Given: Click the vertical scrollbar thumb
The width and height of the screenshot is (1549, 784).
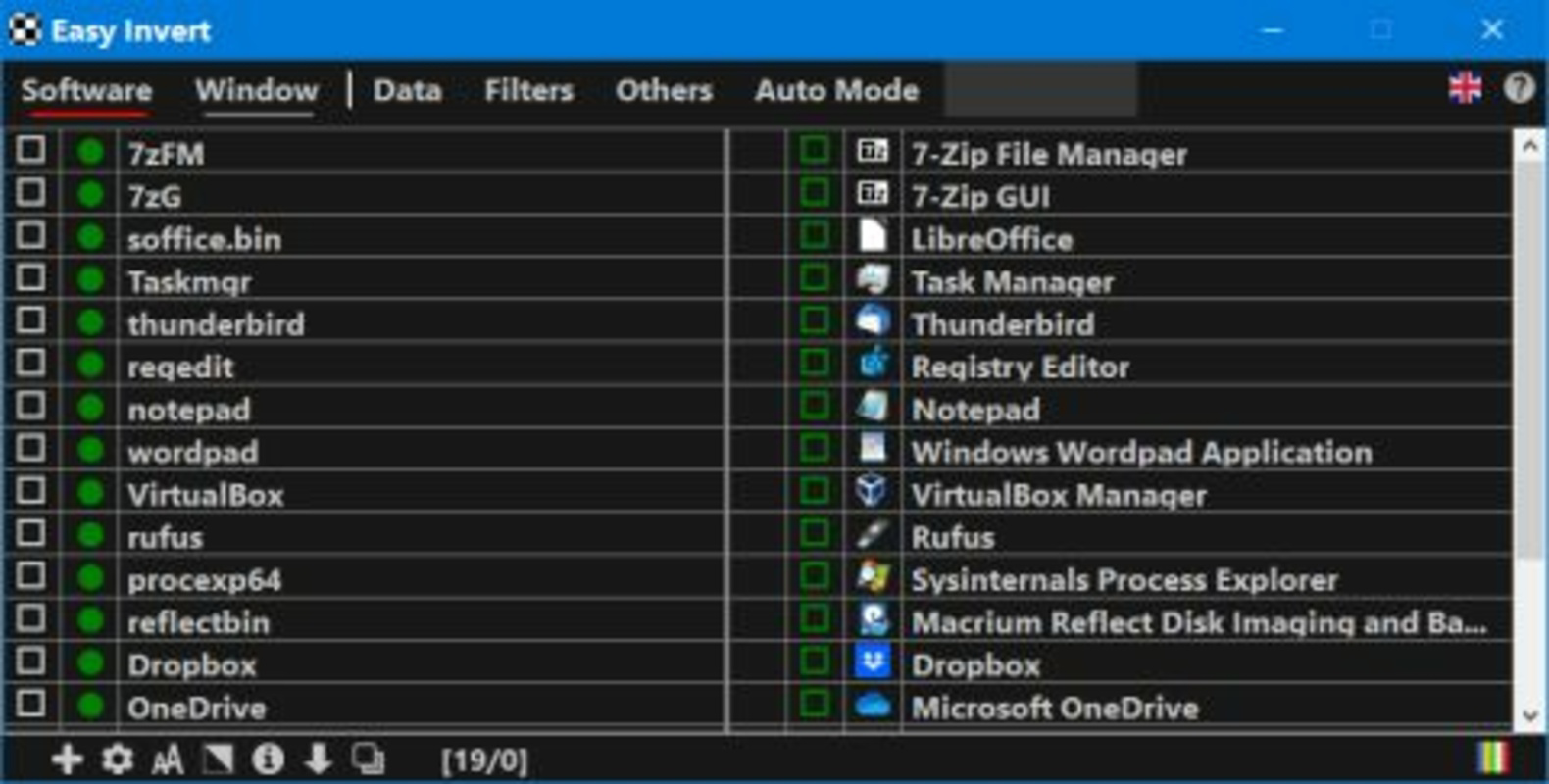Looking at the screenshot, I should click(x=1529, y=362).
